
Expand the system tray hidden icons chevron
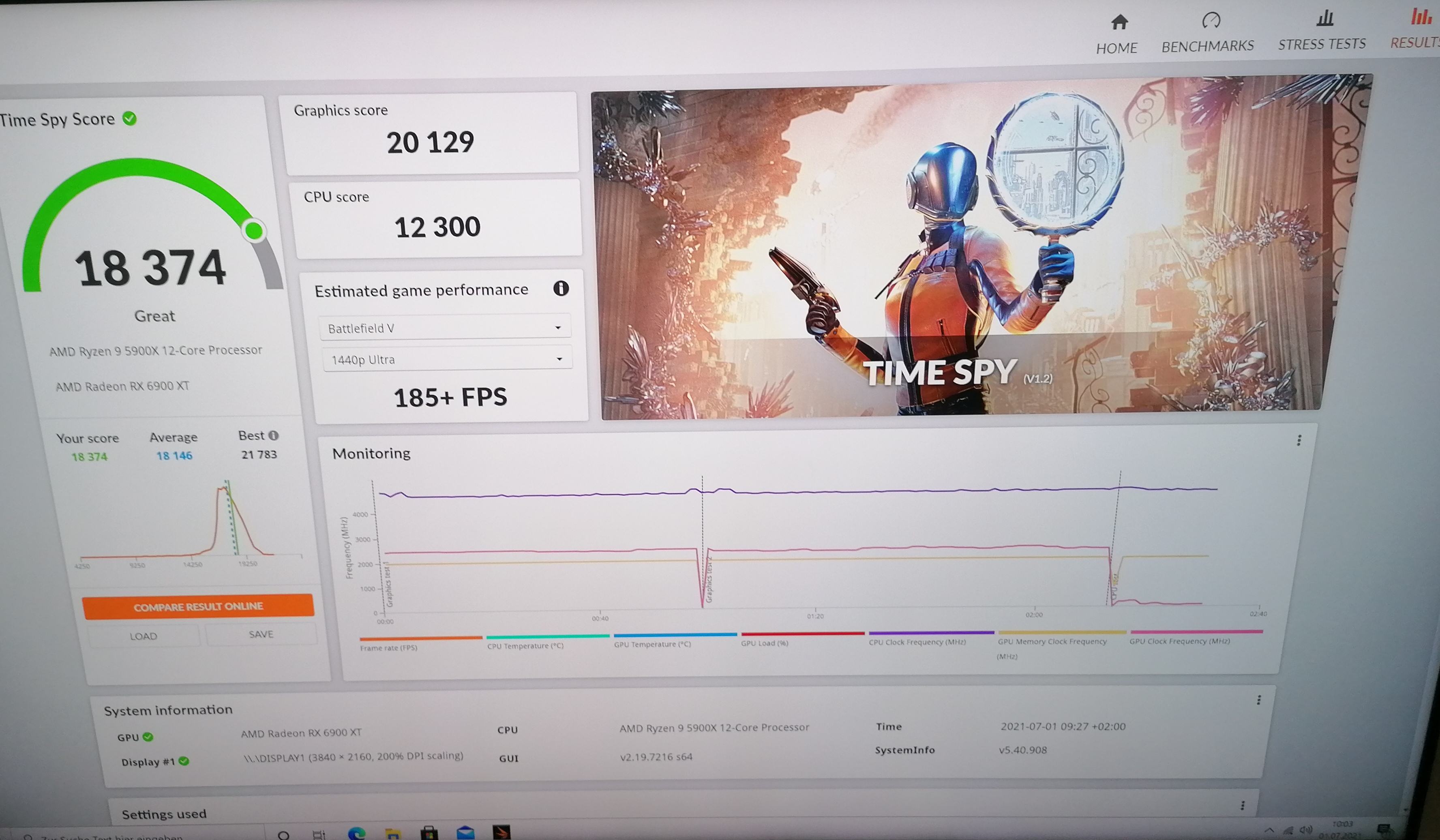tap(1269, 830)
